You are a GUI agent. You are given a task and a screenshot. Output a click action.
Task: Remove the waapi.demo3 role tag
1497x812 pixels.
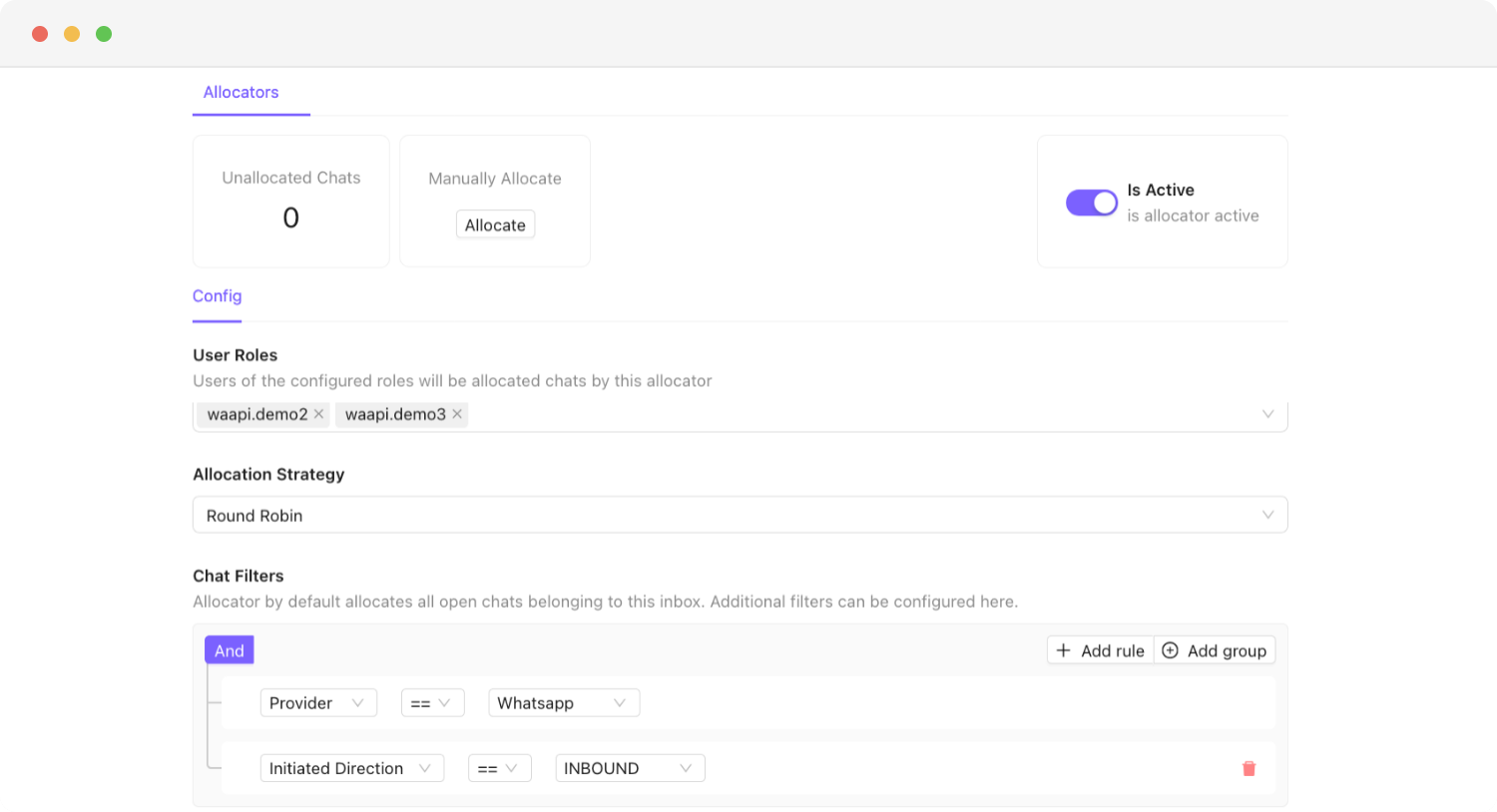point(457,414)
